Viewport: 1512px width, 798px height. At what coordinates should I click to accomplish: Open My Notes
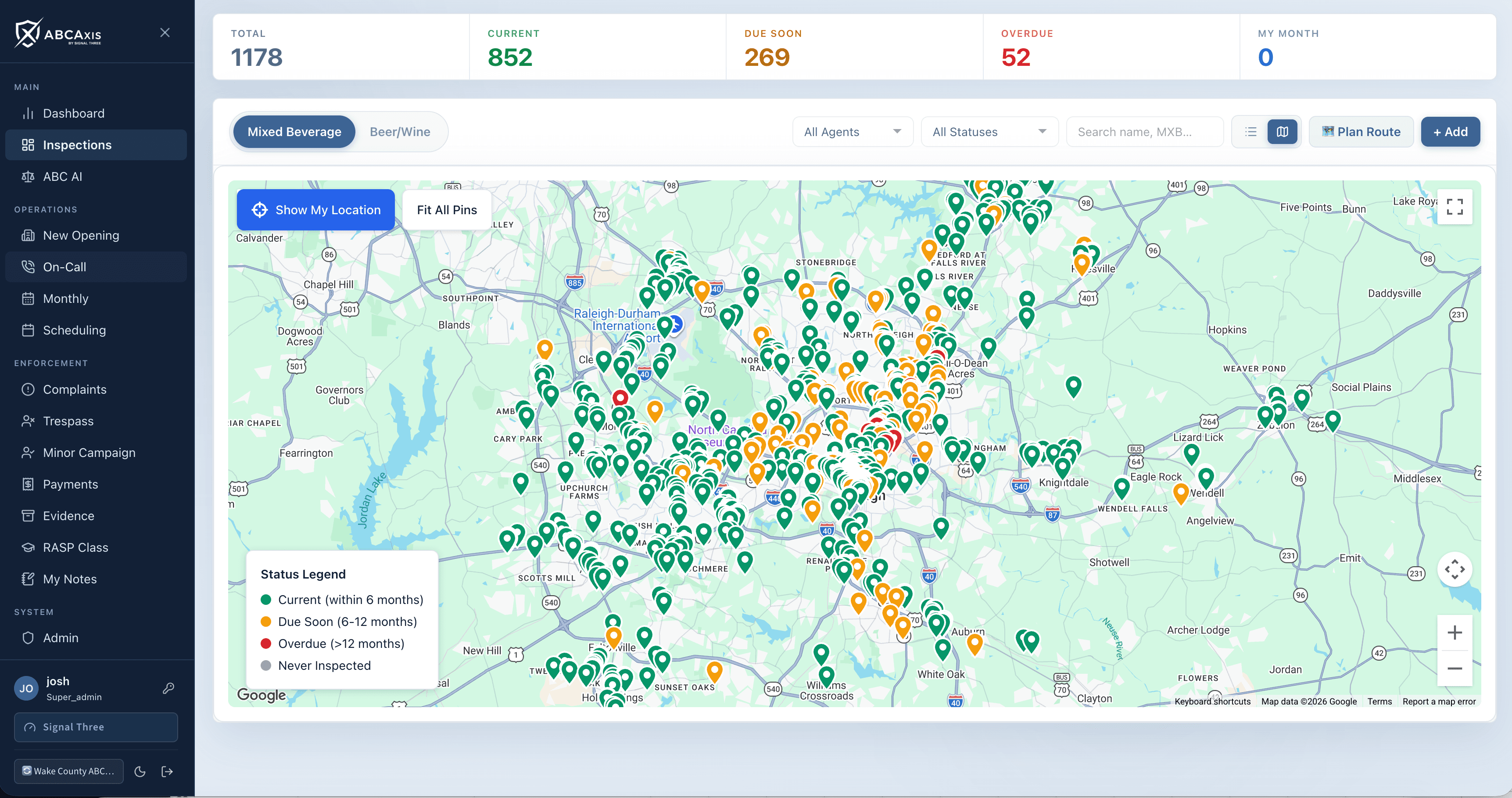coord(96,579)
